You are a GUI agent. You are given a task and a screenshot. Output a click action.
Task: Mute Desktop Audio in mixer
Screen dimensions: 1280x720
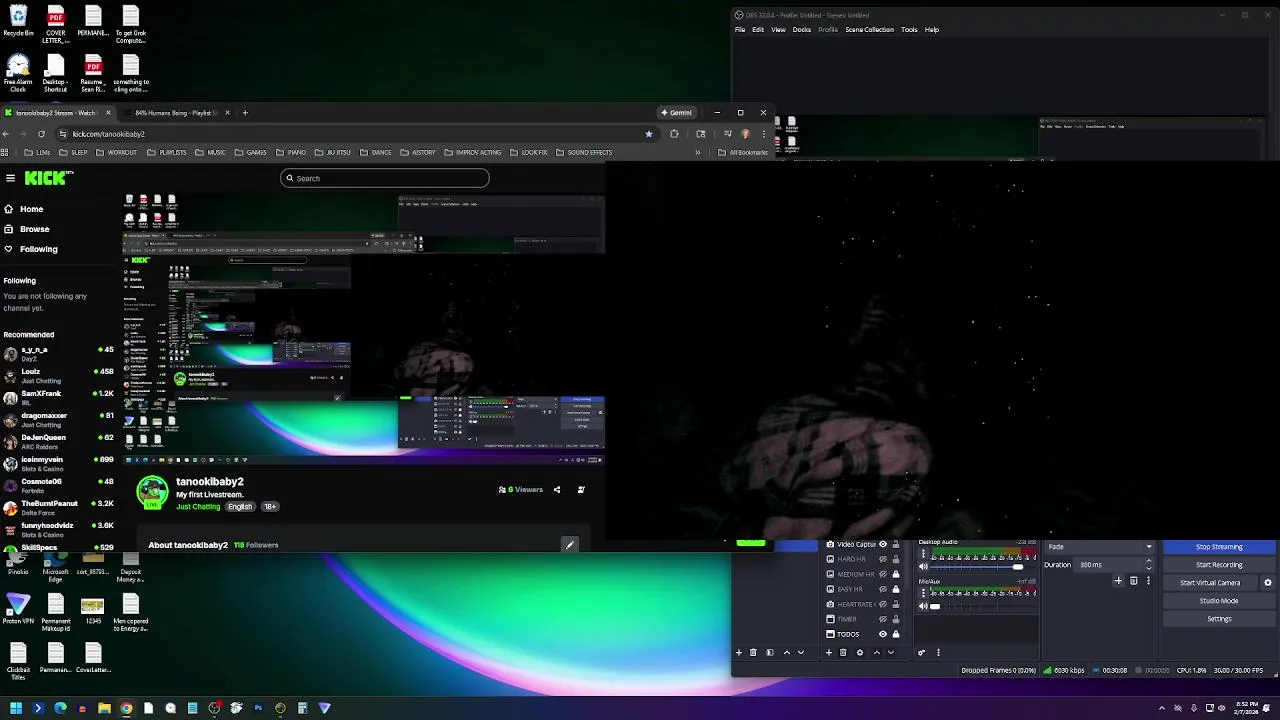[923, 567]
